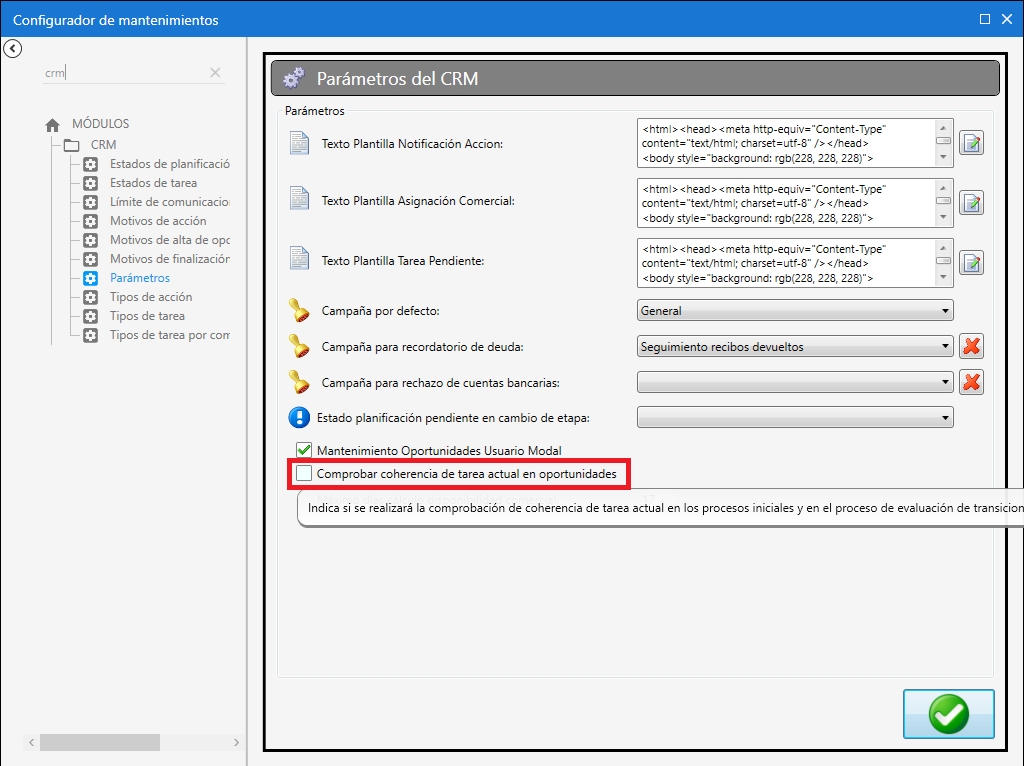Click gear icon beside Motivos de acción
Image resolution: width=1024 pixels, height=766 pixels.
pos(91,221)
